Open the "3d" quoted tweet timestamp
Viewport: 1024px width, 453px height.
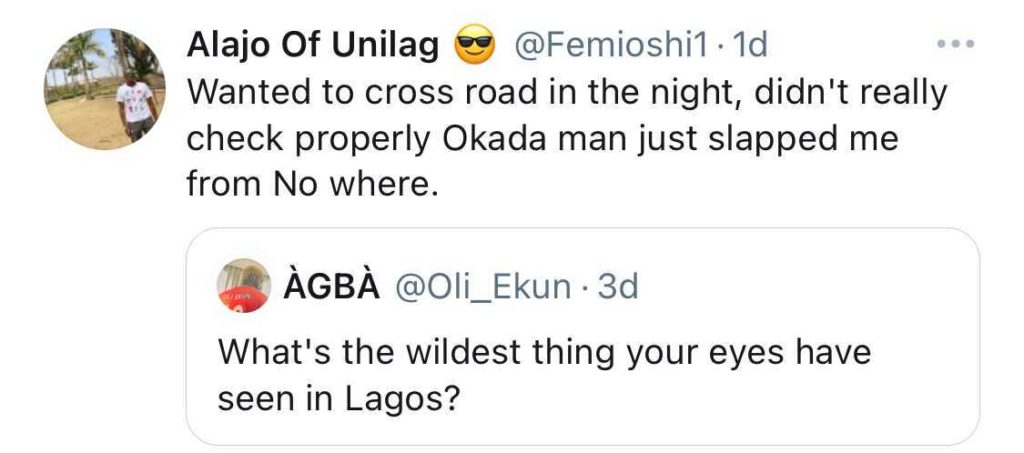pos(617,287)
